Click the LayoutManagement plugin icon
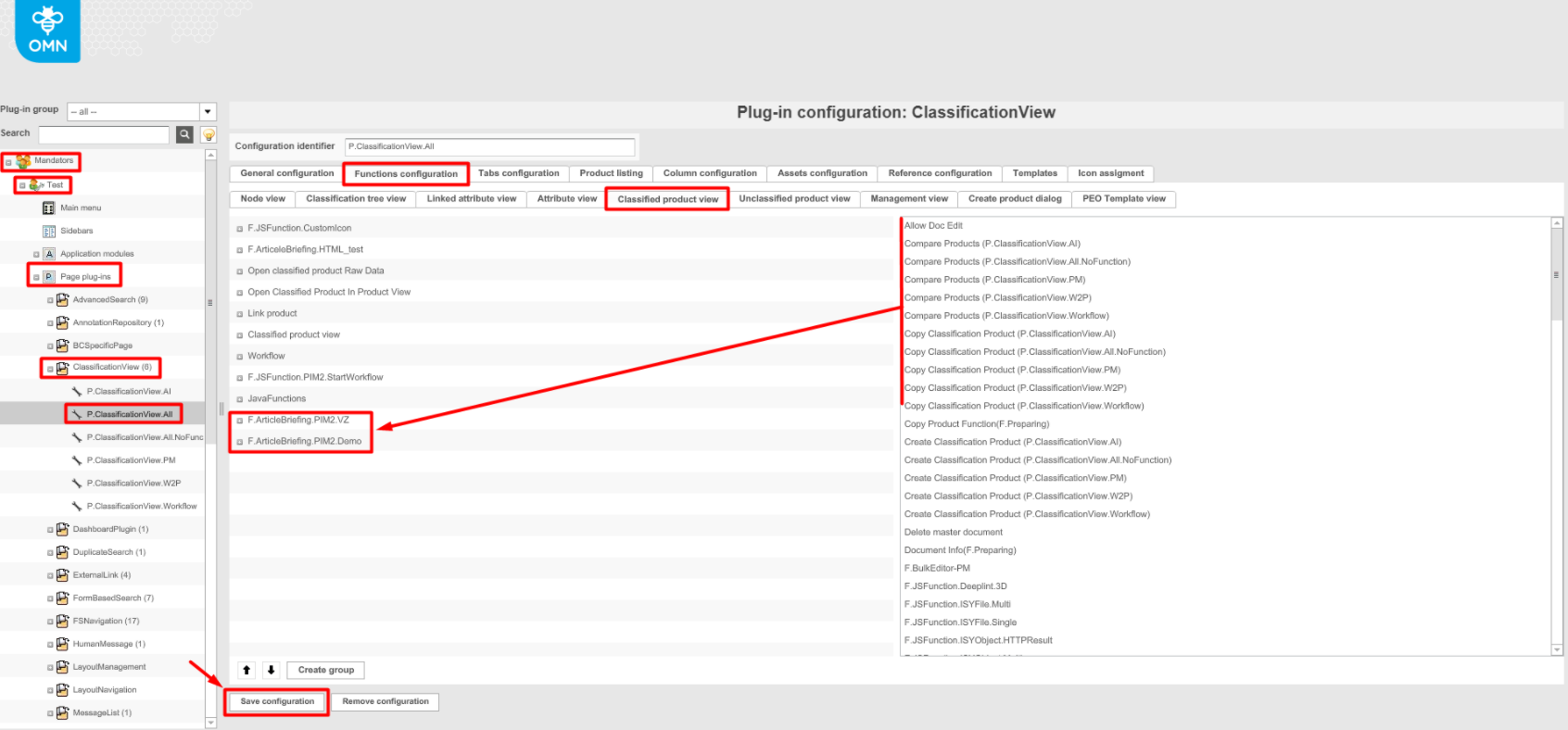Image resolution: width=1568 pixels, height=730 pixels. pyautogui.click(x=62, y=667)
